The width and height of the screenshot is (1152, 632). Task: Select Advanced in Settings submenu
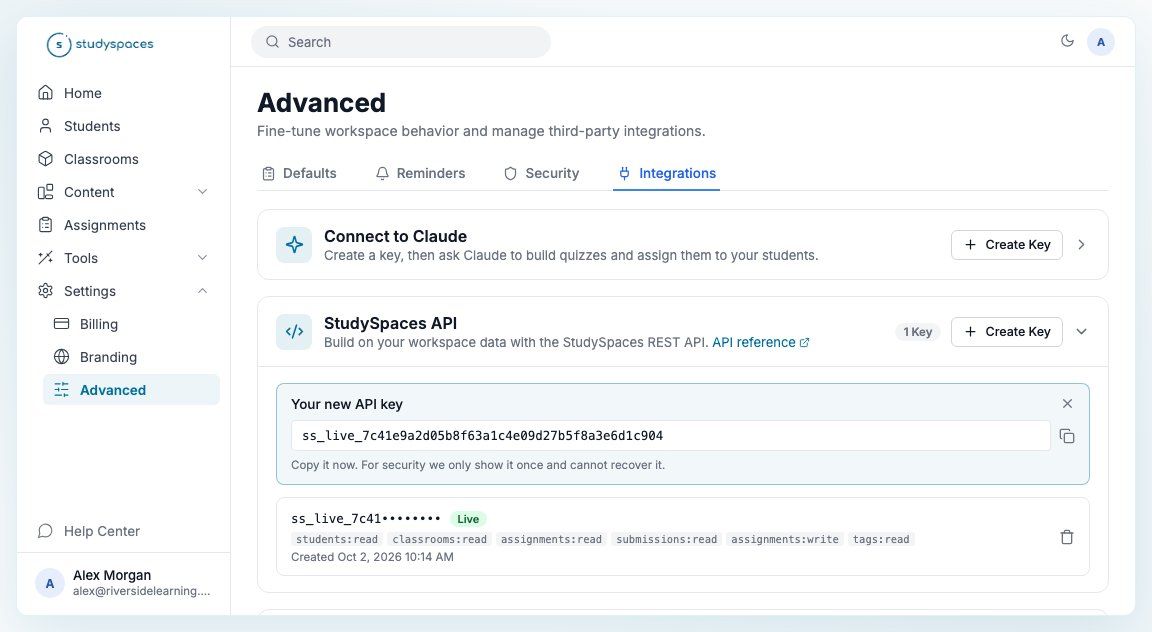pos(131,390)
